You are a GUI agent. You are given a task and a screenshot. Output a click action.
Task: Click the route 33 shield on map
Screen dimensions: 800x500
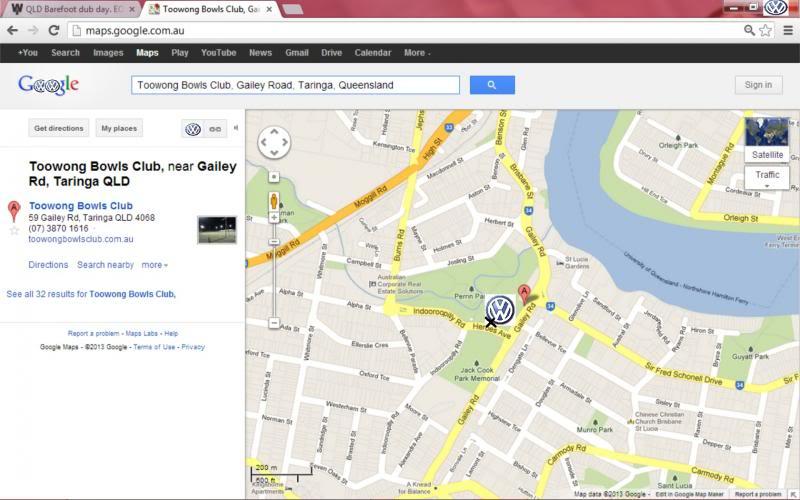click(449, 128)
